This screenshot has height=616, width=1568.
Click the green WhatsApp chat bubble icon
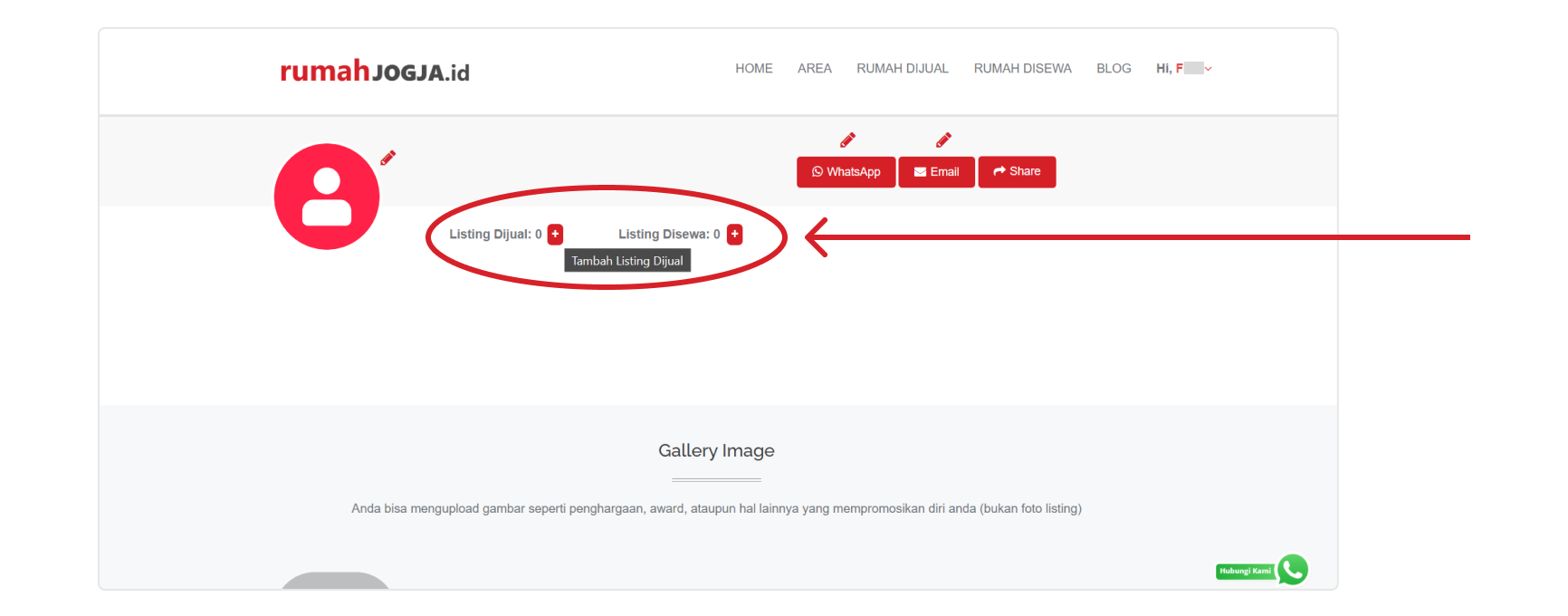pyautogui.click(x=1293, y=570)
